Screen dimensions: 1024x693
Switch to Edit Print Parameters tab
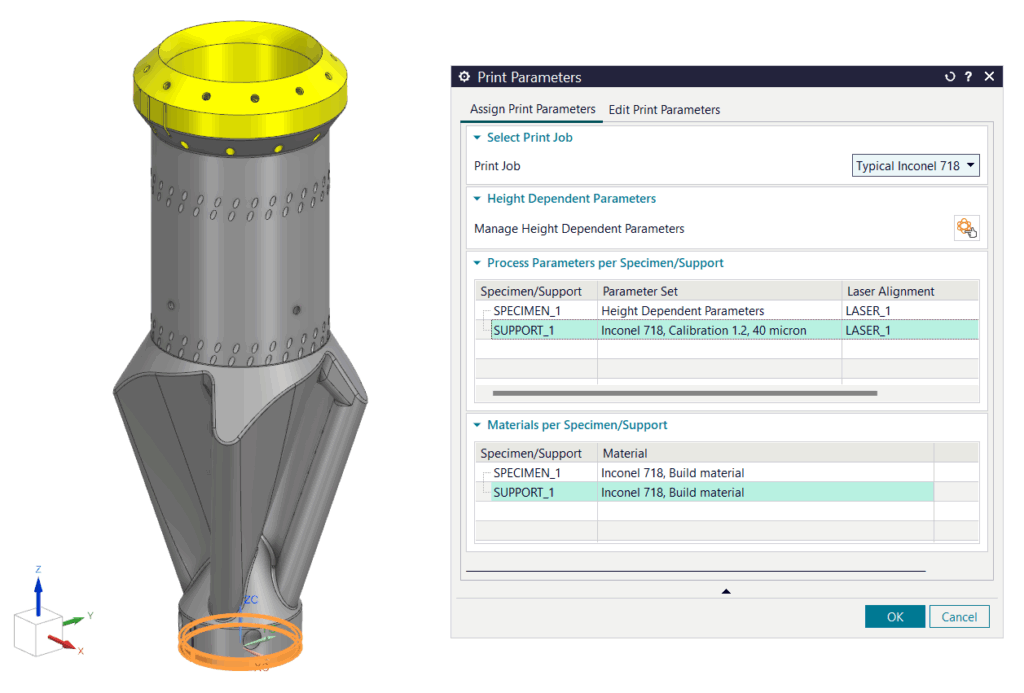pyautogui.click(x=664, y=110)
